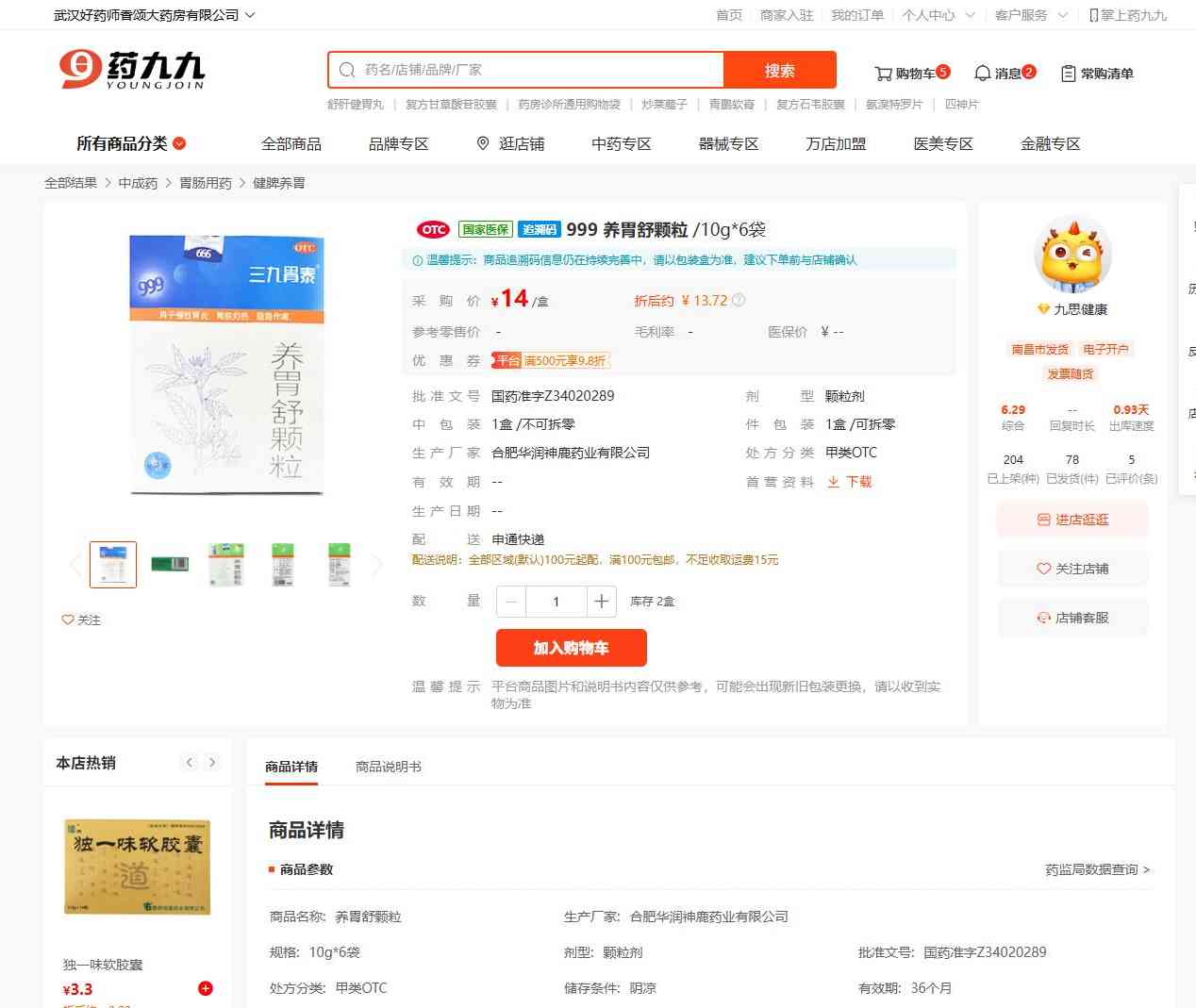Download the first-sale documents
The width and height of the screenshot is (1196, 1008).
tap(850, 482)
